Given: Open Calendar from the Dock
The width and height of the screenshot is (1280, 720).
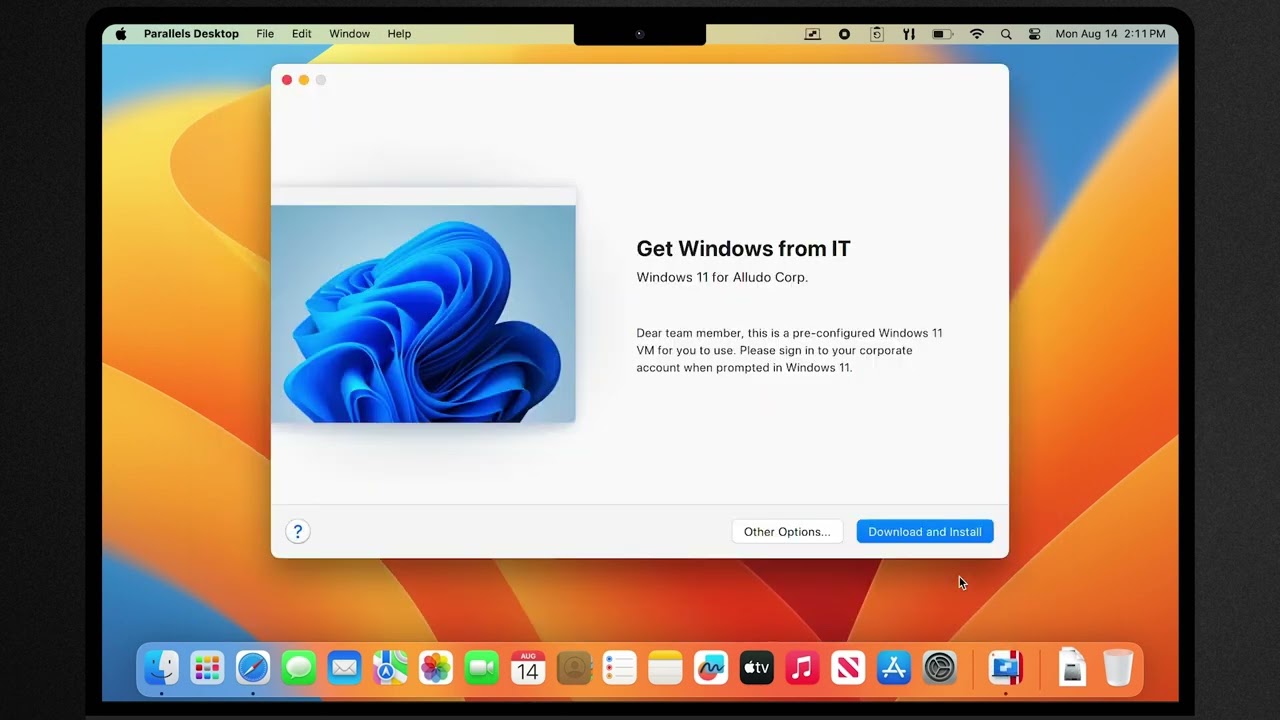Looking at the screenshot, I should [528, 667].
